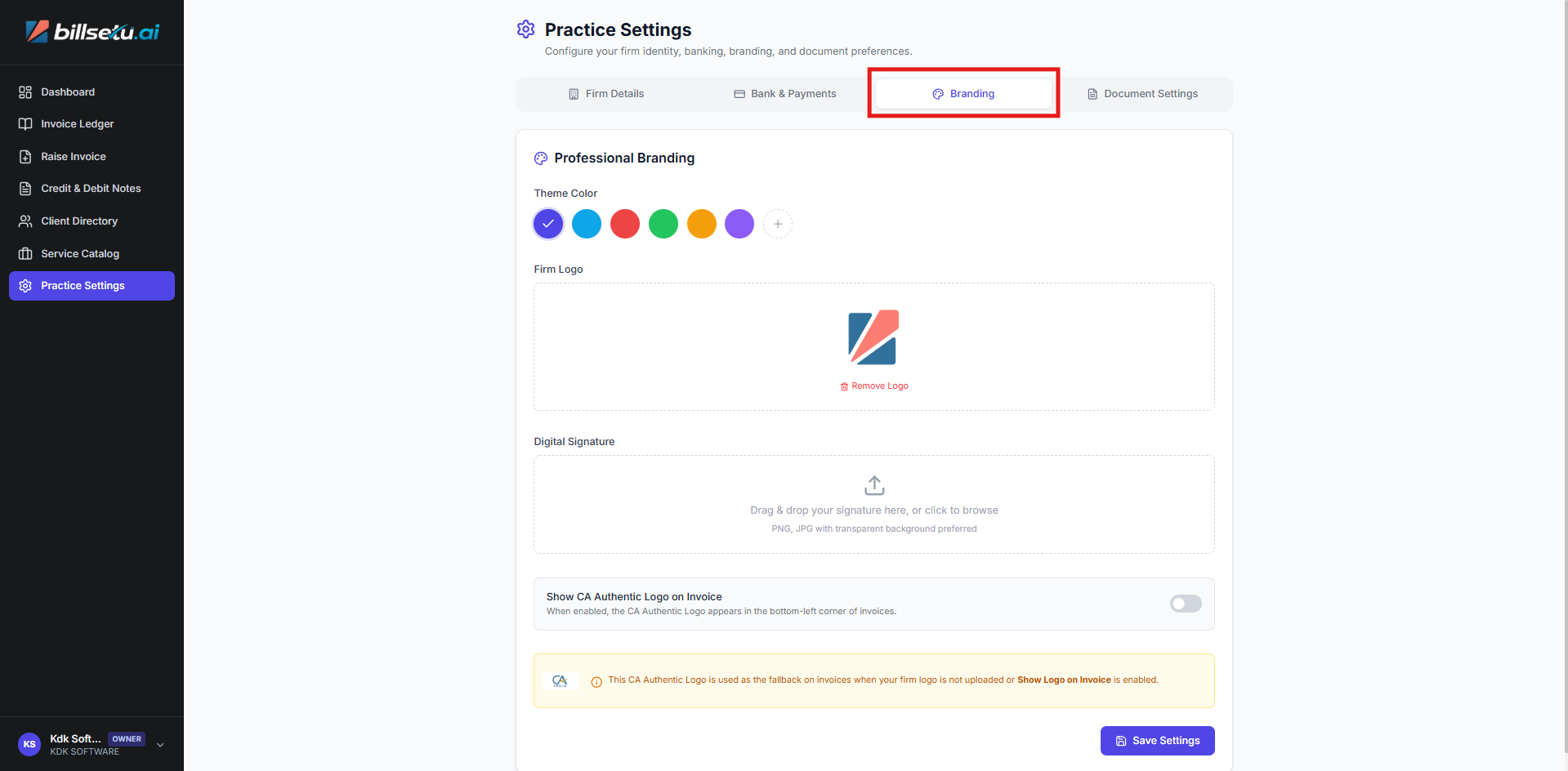The height and width of the screenshot is (771, 1568).
Task: Click Save Settings button
Action: click(x=1157, y=741)
